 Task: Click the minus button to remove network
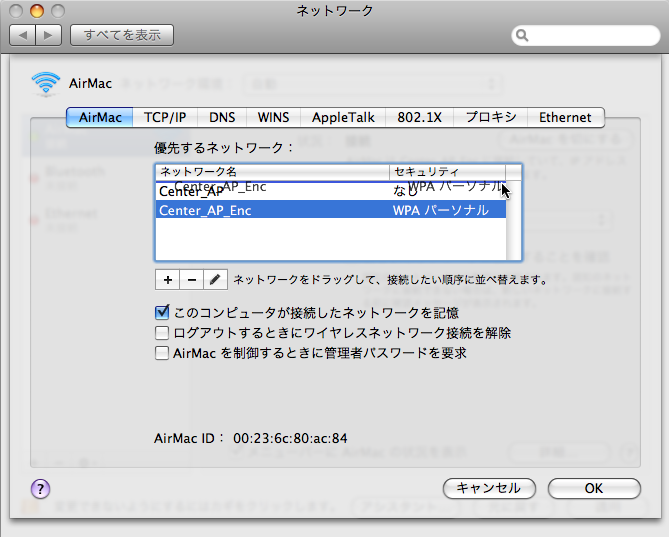192,280
